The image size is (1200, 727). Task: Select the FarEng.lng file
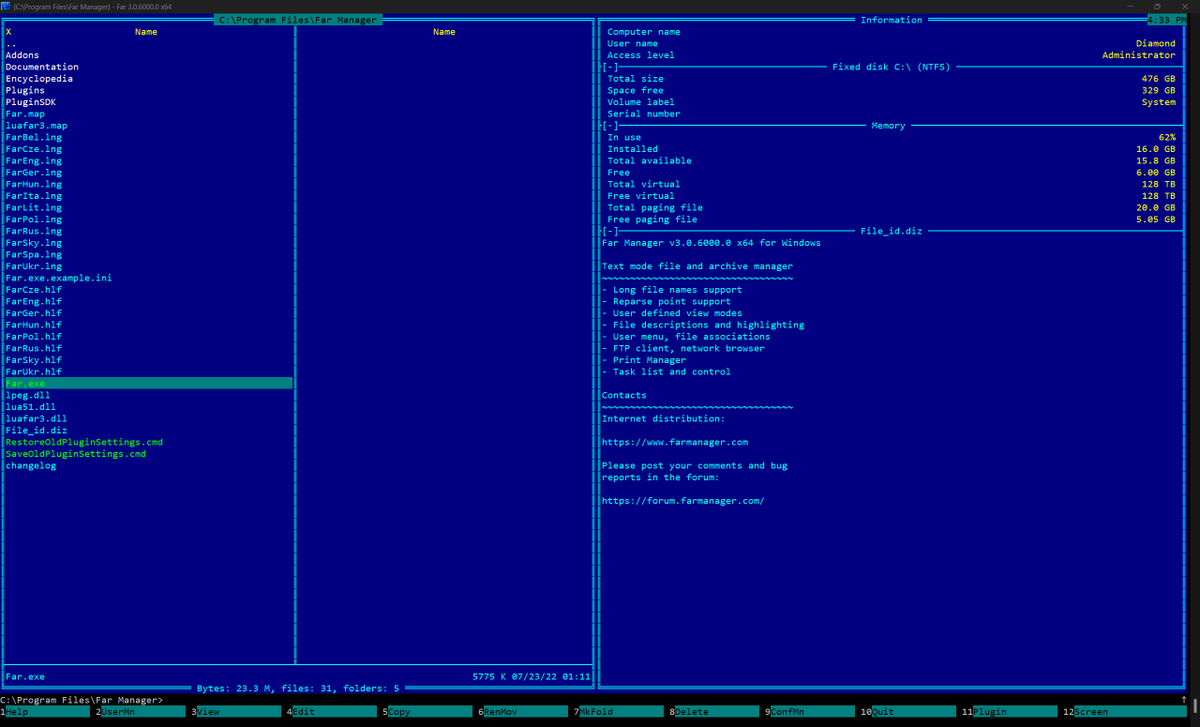coord(148,161)
